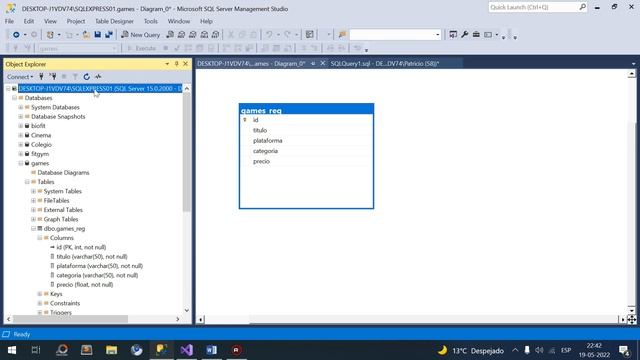Collapse the Databases tree node
640x360 pixels.
tap(14, 98)
